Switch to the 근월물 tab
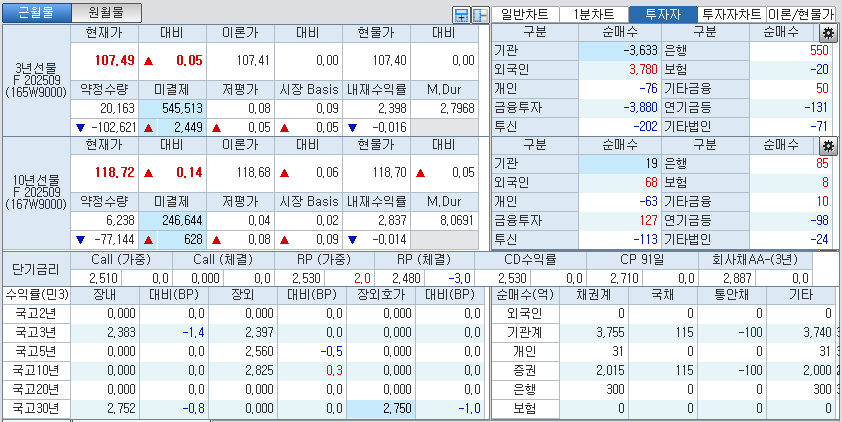842x422 pixels. pyautogui.click(x=36, y=13)
